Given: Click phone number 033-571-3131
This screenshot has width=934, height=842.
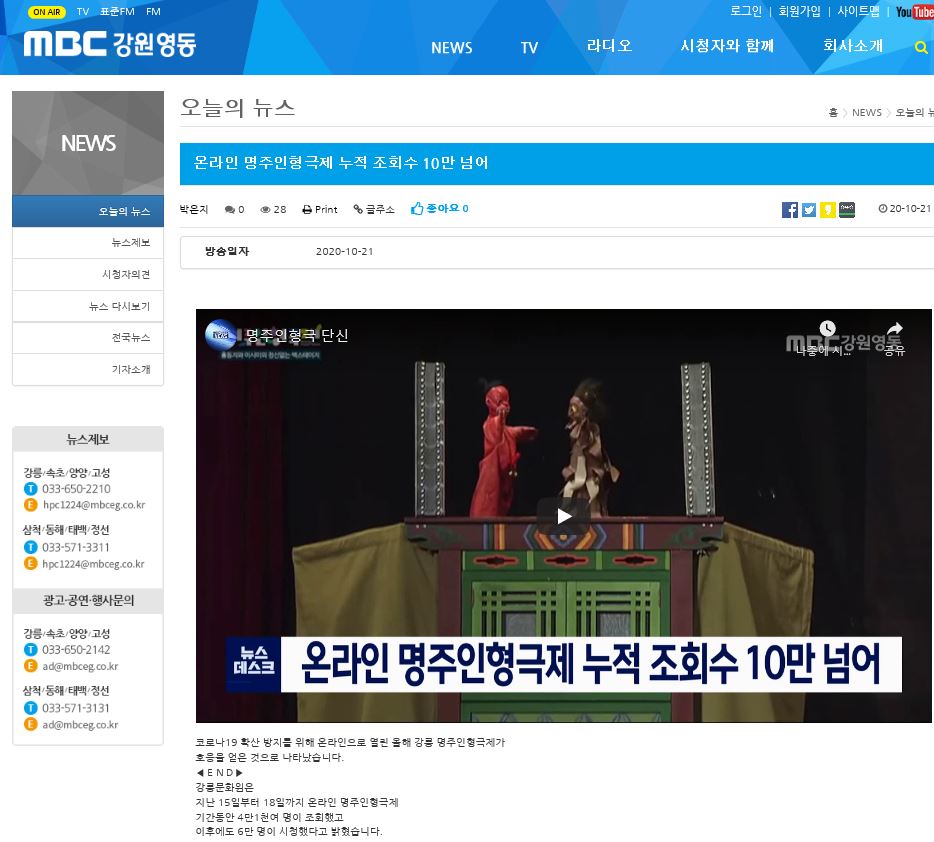Looking at the screenshot, I should (76, 708).
